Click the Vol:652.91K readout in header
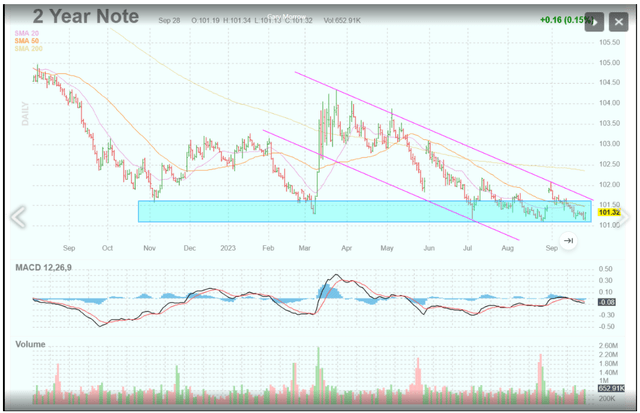Viewport: 640px width, 413px height. pos(342,20)
